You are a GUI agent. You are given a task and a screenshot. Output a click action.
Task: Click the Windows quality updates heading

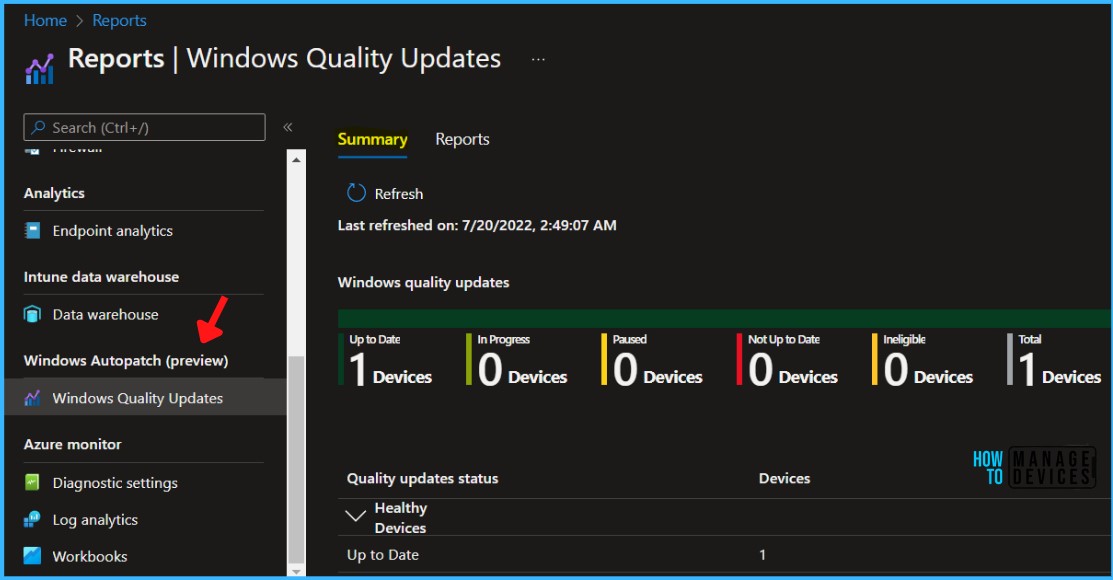tap(424, 283)
